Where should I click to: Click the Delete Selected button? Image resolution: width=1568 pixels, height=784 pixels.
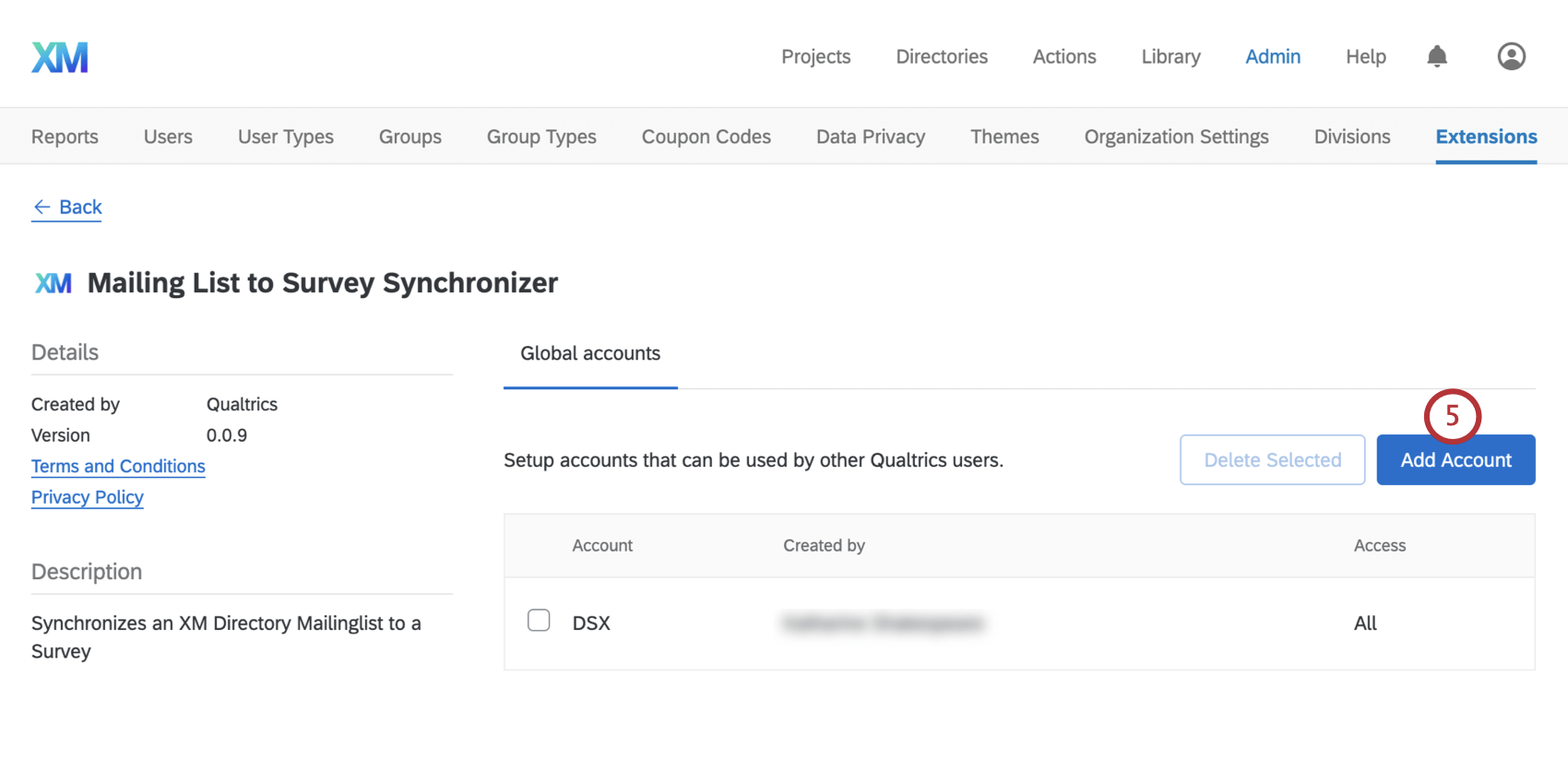pyautogui.click(x=1273, y=460)
